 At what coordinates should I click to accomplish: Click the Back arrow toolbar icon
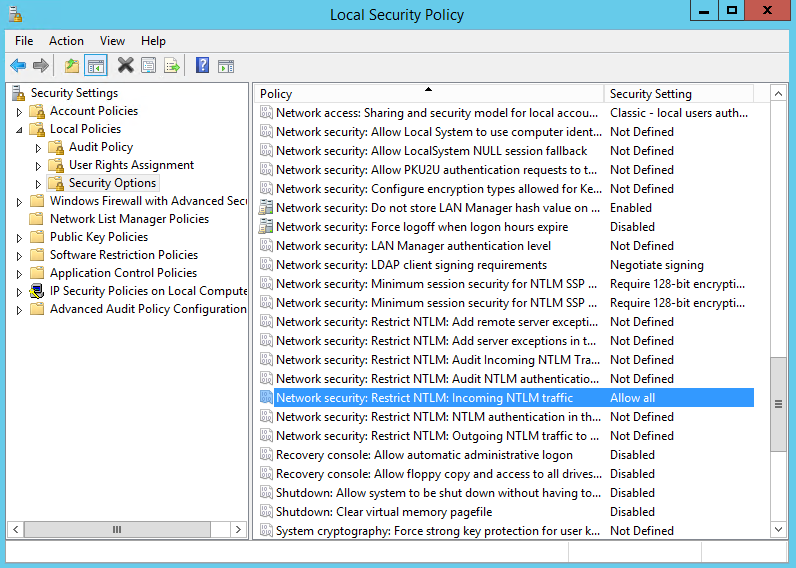pos(18,66)
